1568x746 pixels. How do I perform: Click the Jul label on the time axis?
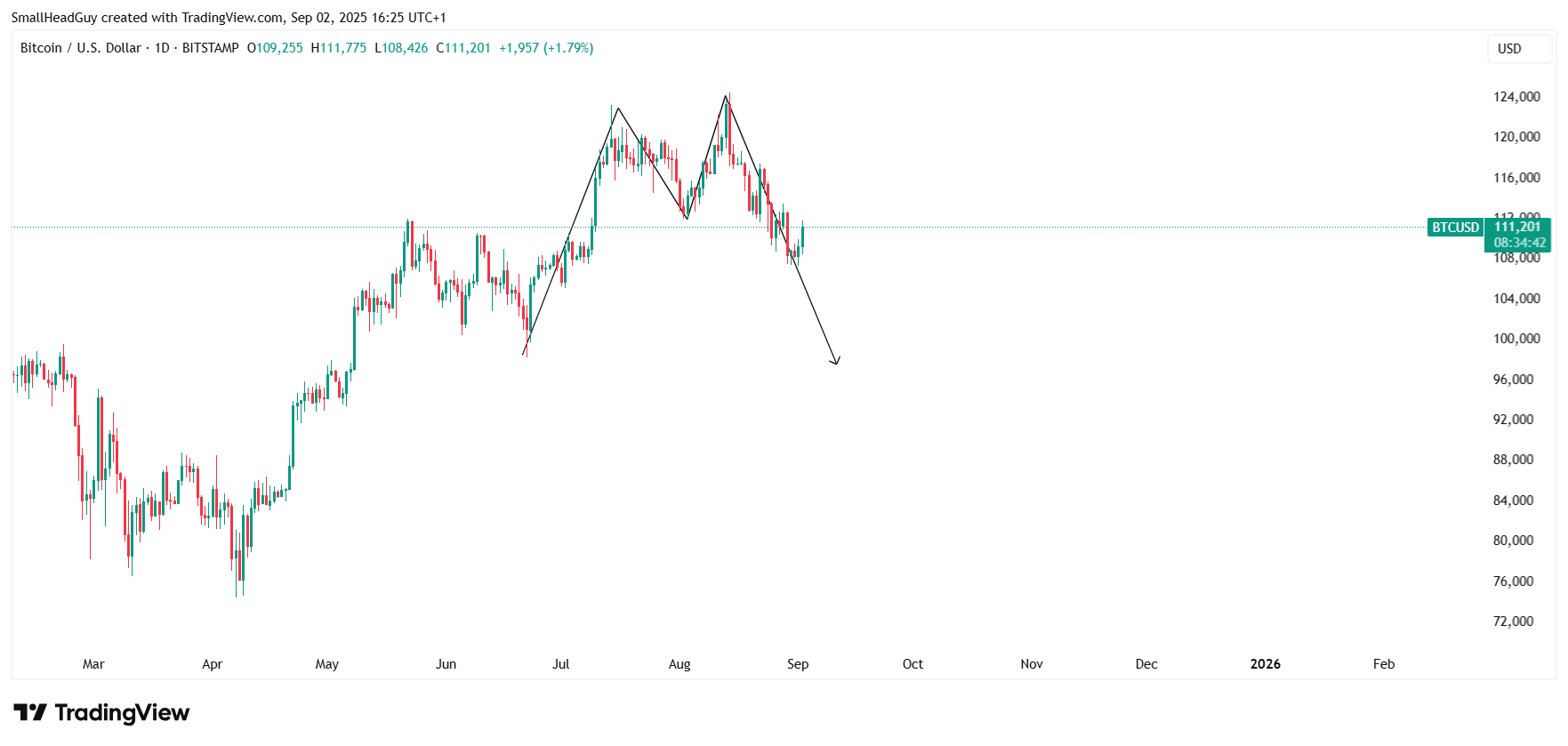pos(560,664)
